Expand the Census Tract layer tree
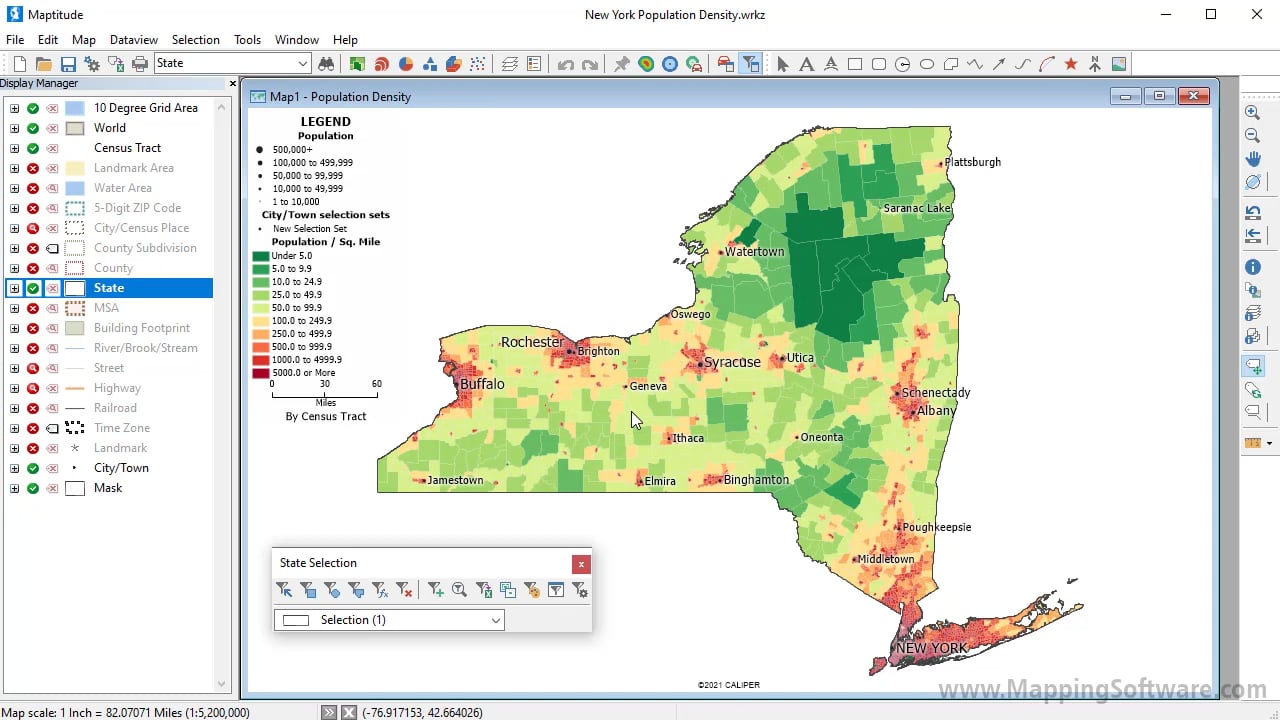The width and height of the screenshot is (1280, 720). pyautogui.click(x=14, y=148)
